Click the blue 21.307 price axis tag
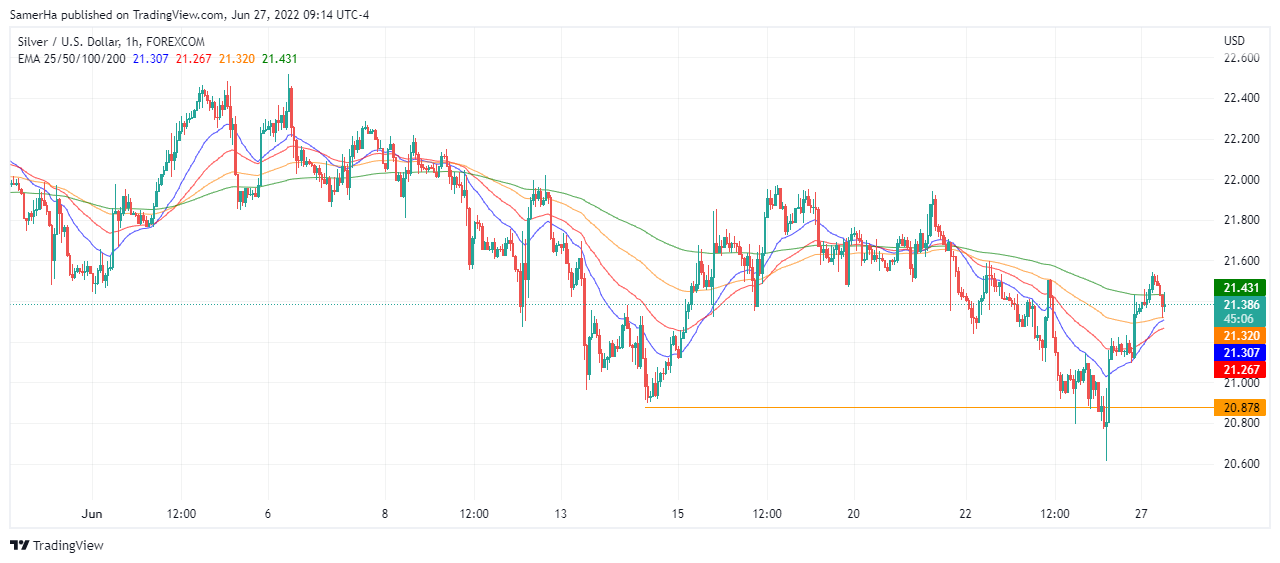Image resolution: width=1280 pixels, height=563 pixels. [x=1238, y=352]
